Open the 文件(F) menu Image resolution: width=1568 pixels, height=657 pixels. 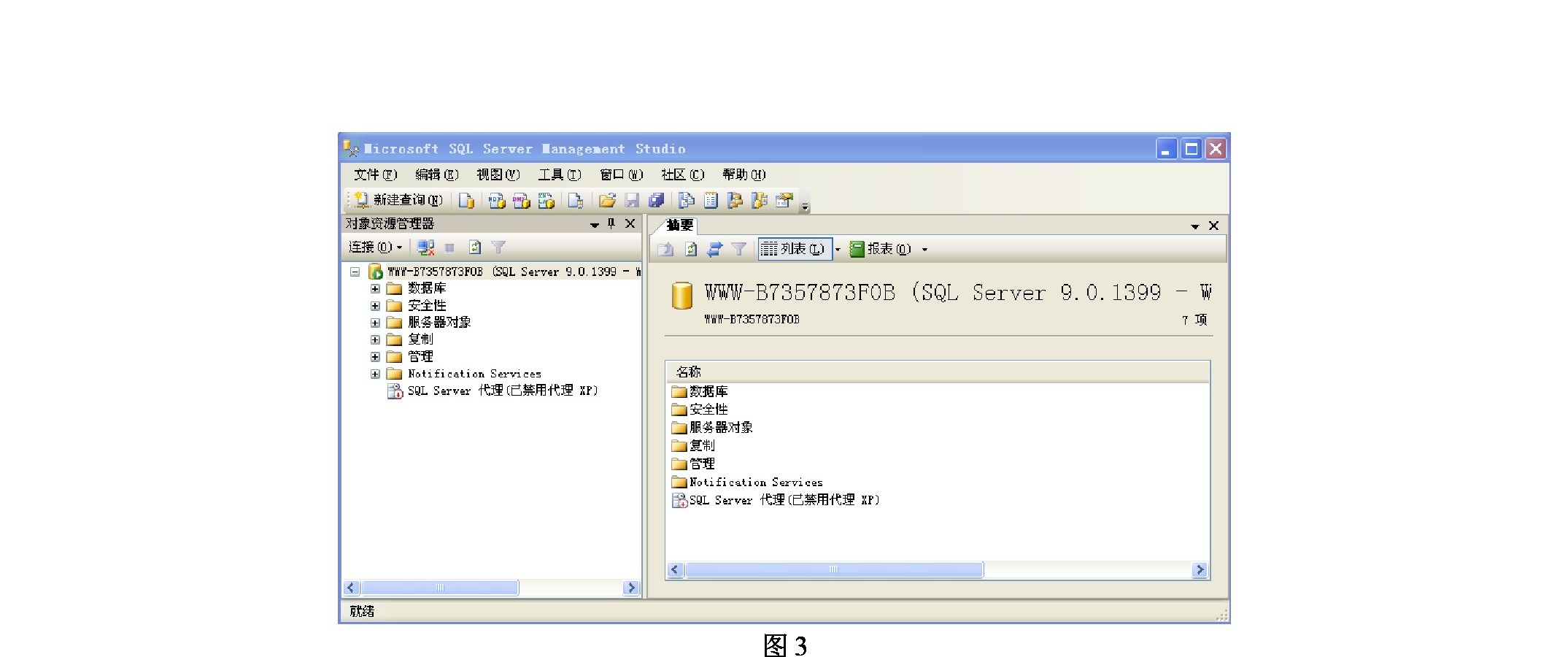(375, 174)
